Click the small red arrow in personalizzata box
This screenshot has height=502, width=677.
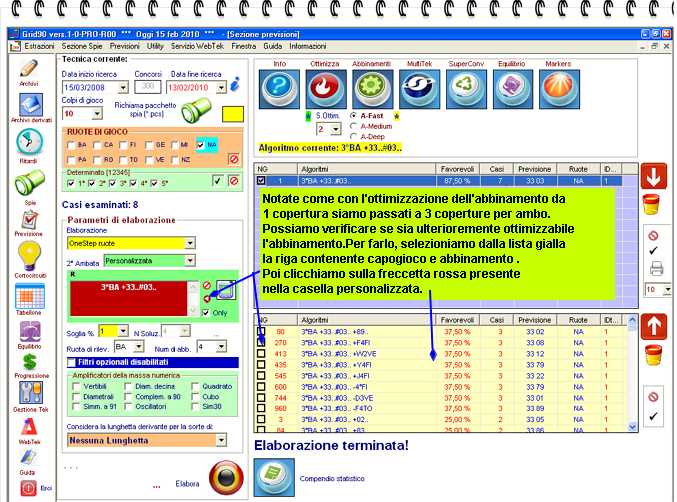pos(207,299)
